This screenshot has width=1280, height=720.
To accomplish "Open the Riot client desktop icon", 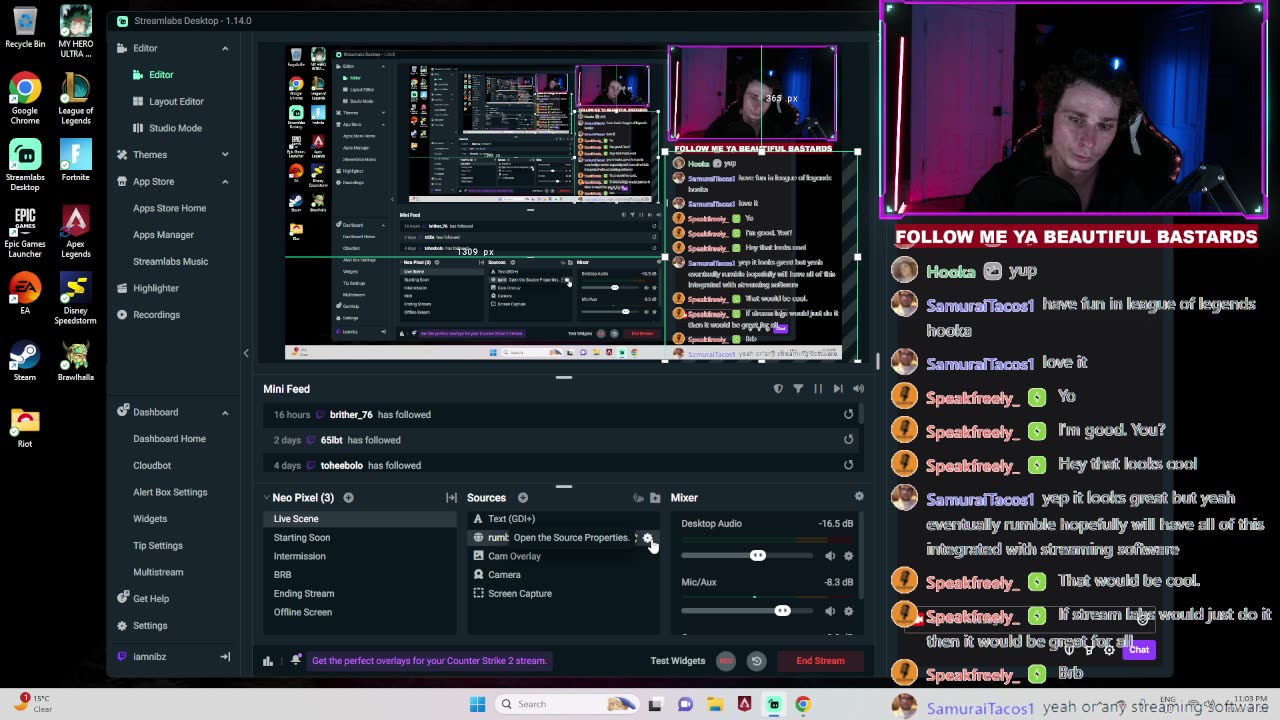I will (25, 428).
